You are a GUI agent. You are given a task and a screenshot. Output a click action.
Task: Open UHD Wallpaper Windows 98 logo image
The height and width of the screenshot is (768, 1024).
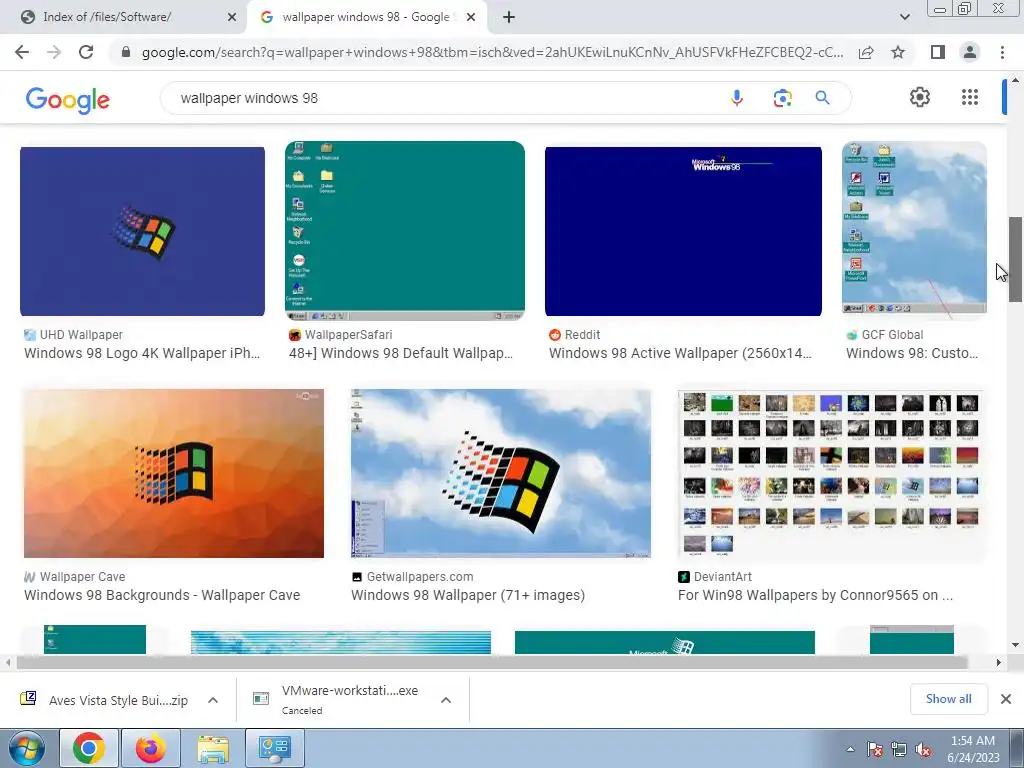(142, 231)
